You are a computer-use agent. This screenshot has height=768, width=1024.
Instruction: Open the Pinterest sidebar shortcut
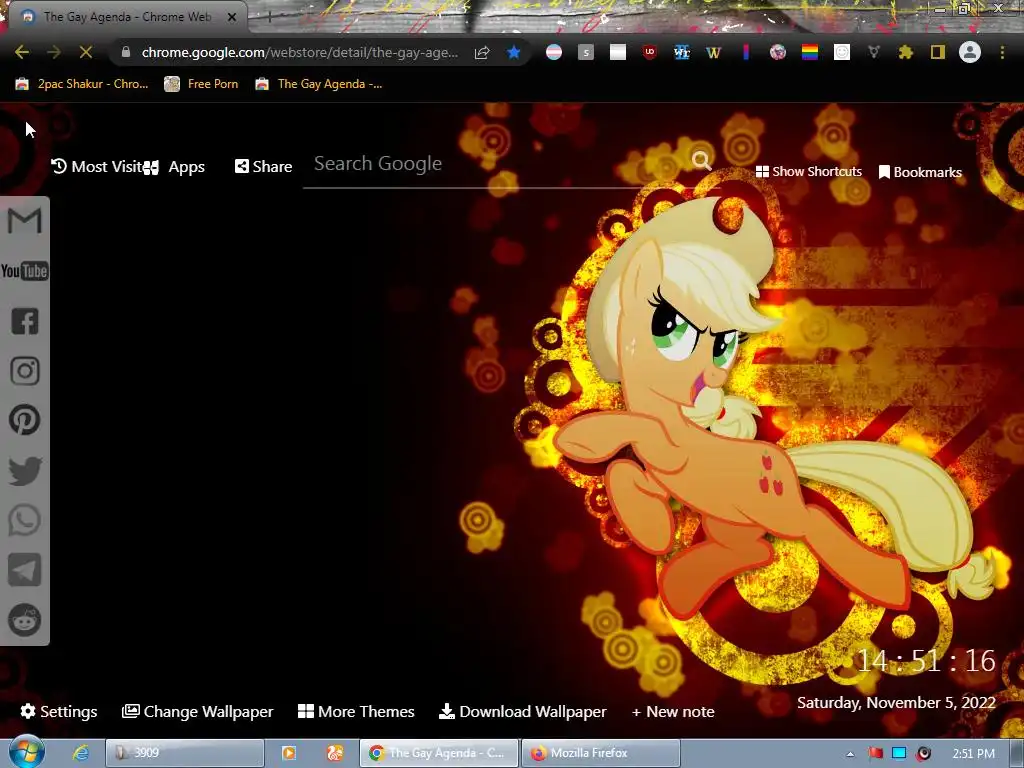point(25,420)
